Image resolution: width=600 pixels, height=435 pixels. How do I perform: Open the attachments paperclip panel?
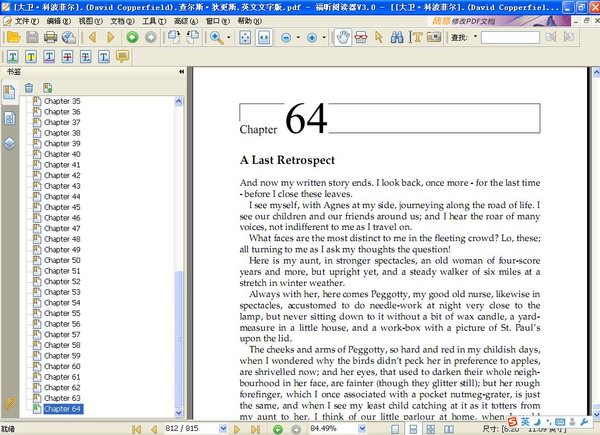[9, 403]
